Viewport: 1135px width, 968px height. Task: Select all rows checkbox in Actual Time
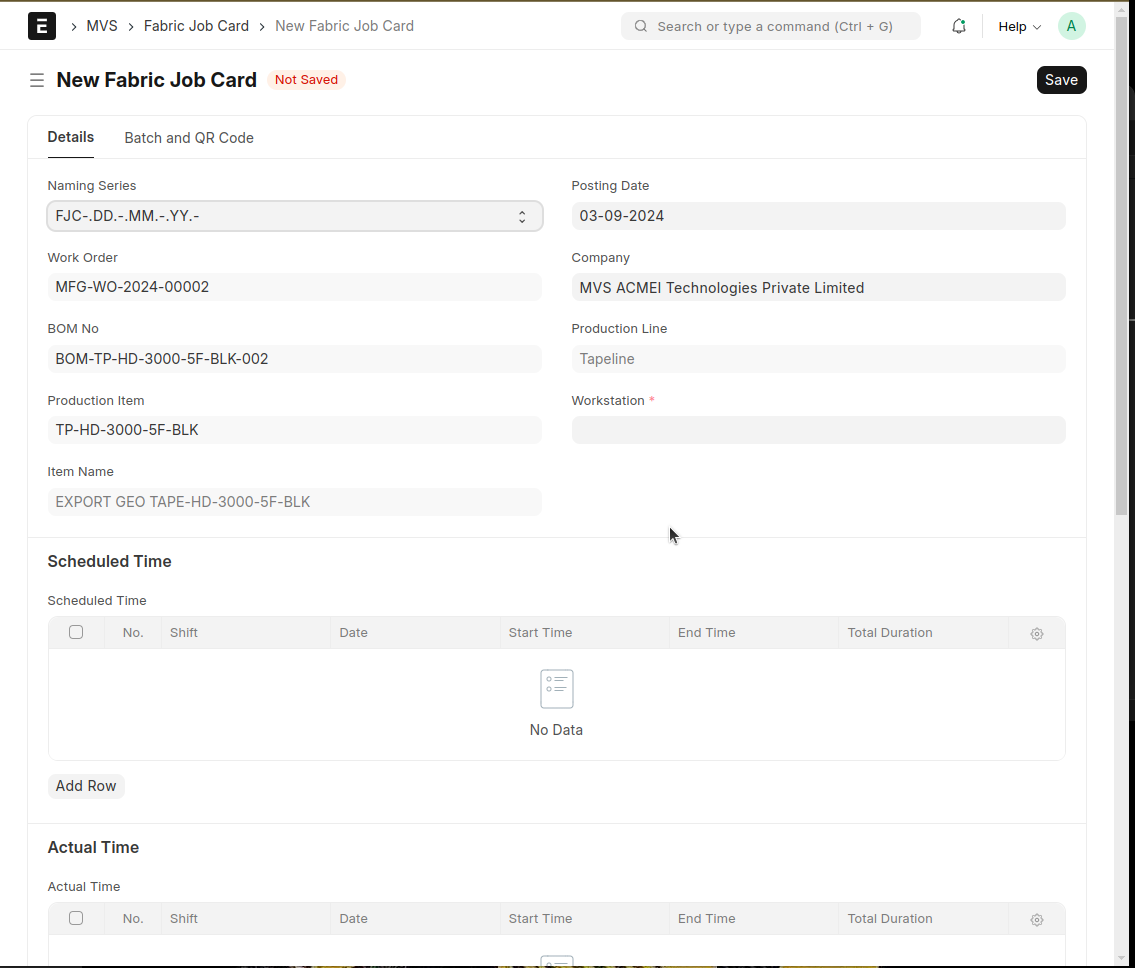pyautogui.click(x=76, y=918)
